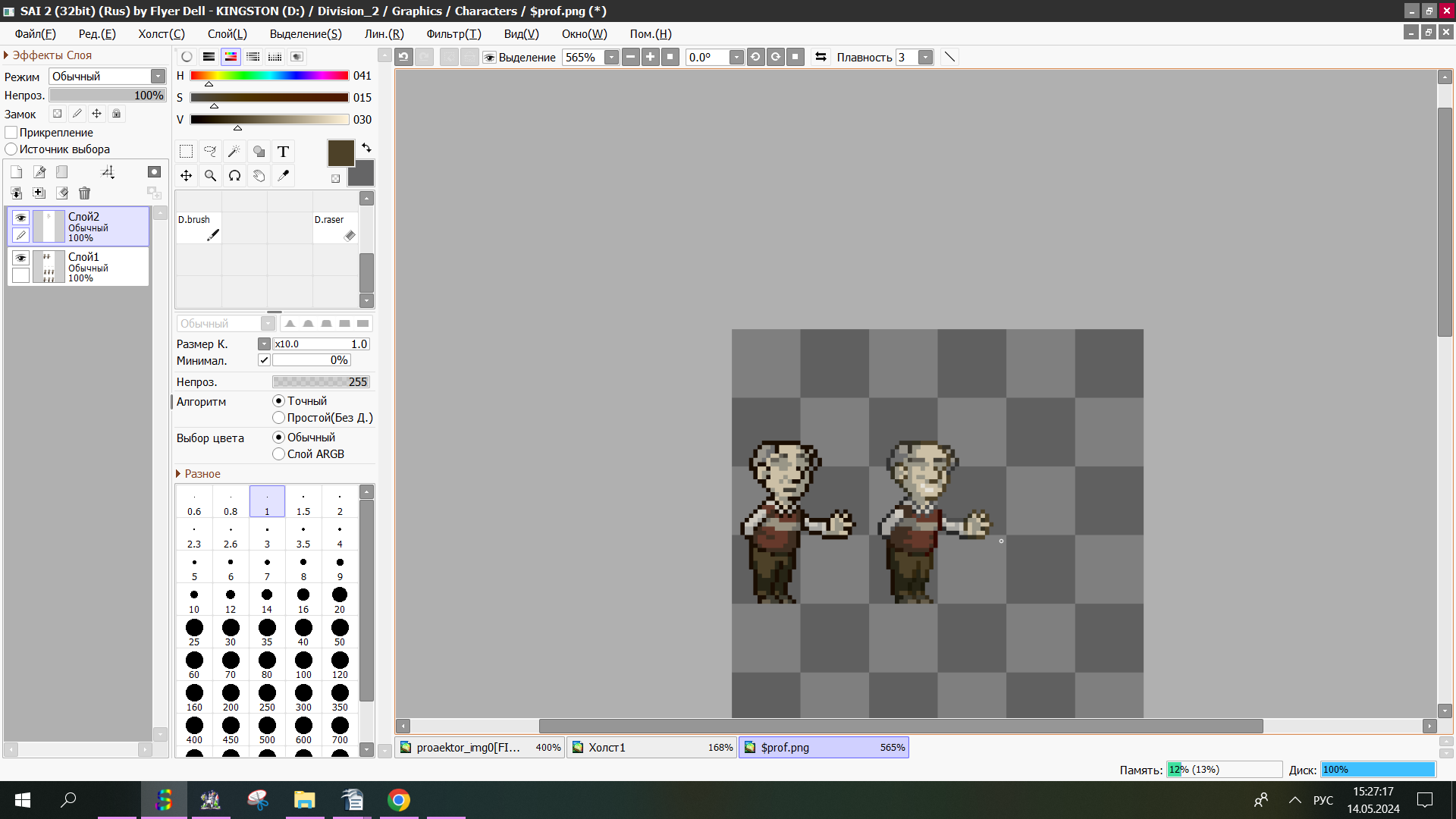Open the zoom 565% dropdown
The height and width of the screenshot is (819, 1456).
tap(611, 58)
